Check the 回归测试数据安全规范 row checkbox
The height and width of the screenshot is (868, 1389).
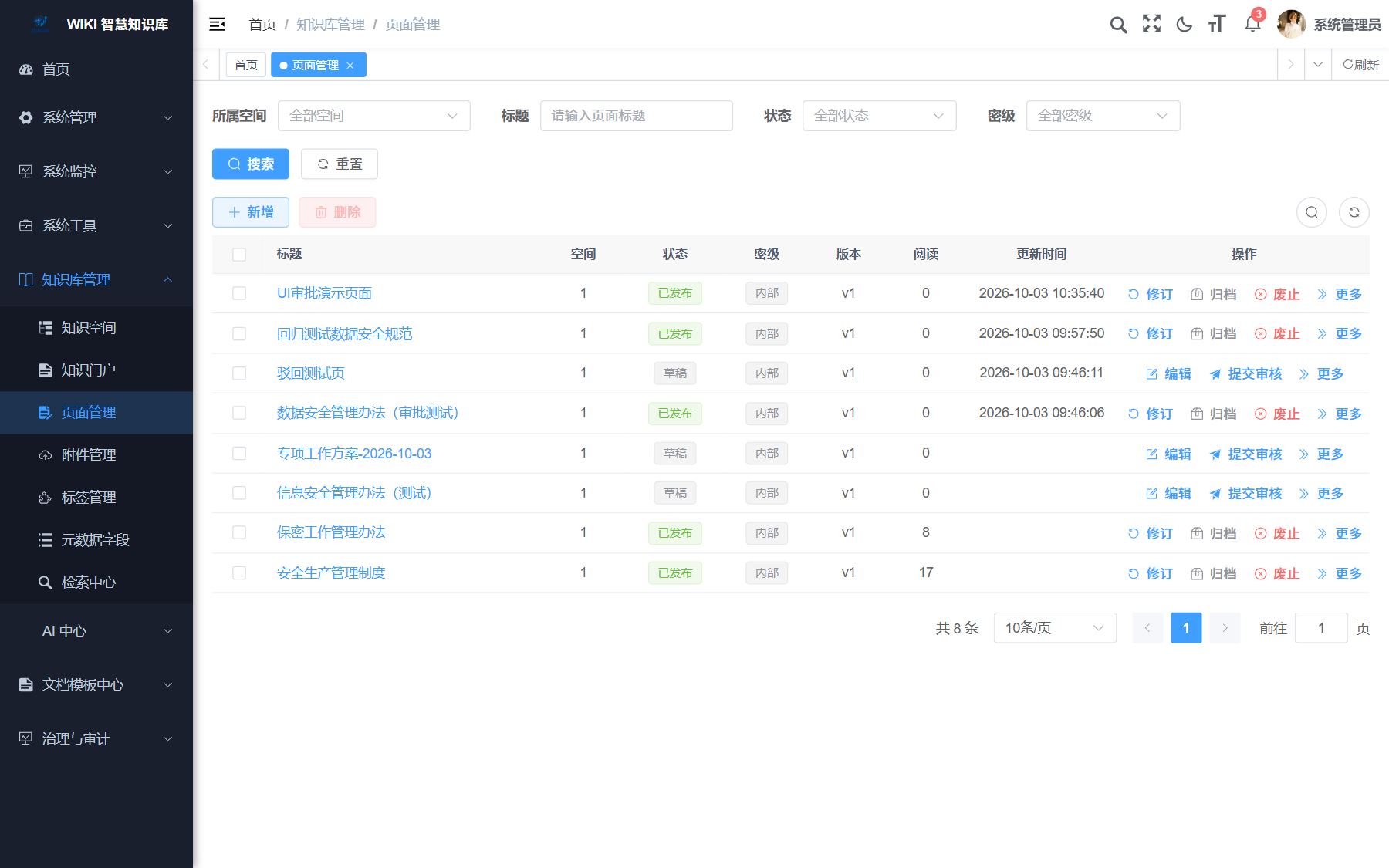coord(239,333)
